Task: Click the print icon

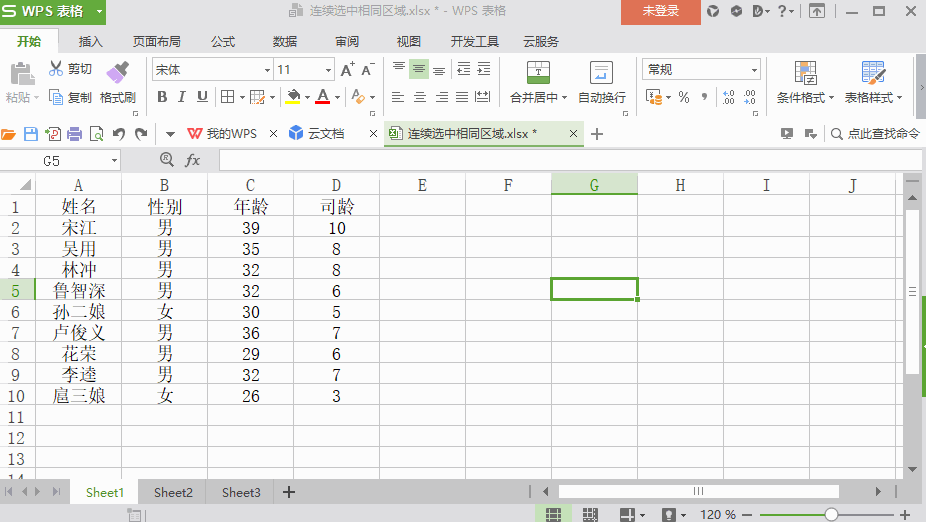Action: click(x=74, y=134)
